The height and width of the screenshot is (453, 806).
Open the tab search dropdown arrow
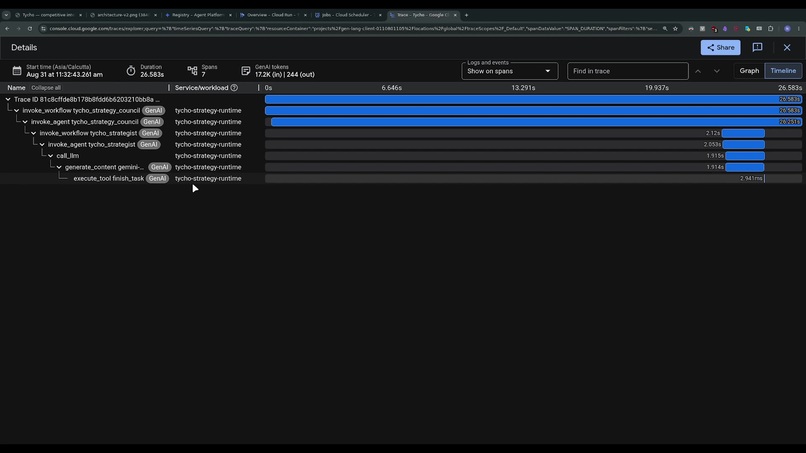click(6, 15)
